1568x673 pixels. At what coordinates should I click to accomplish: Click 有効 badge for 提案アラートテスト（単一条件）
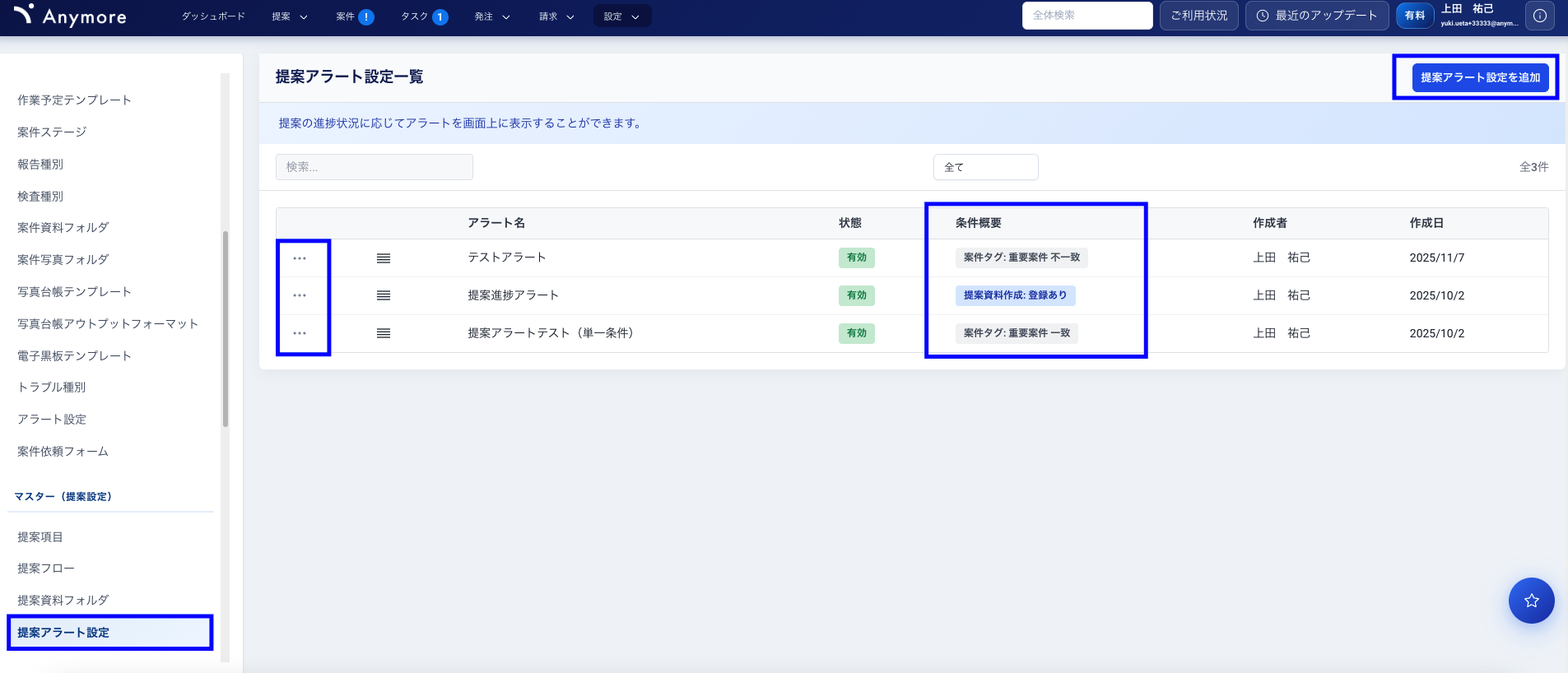point(857,333)
